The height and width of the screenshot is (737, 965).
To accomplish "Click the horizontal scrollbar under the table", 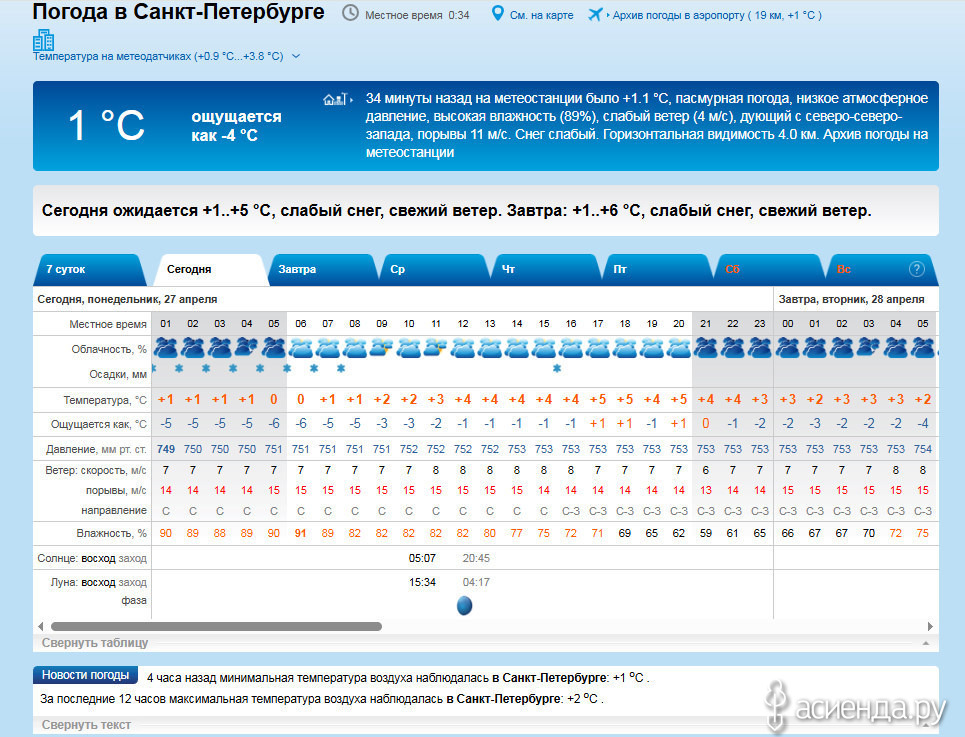I will (x=215, y=627).
